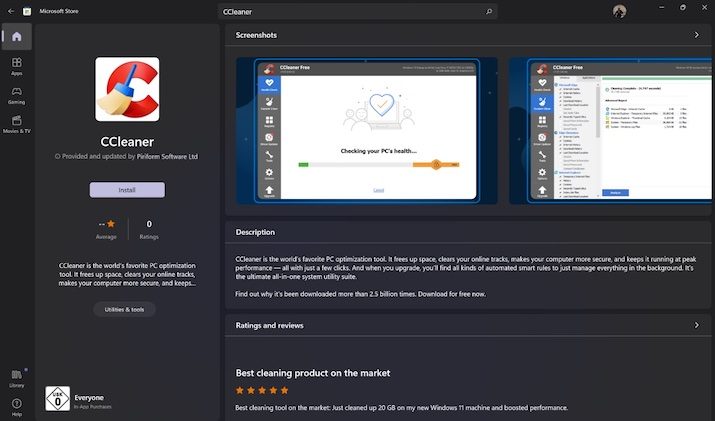Open the Library in sidebar
Image resolution: width=715 pixels, height=421 pixels.
pos(17,379)
